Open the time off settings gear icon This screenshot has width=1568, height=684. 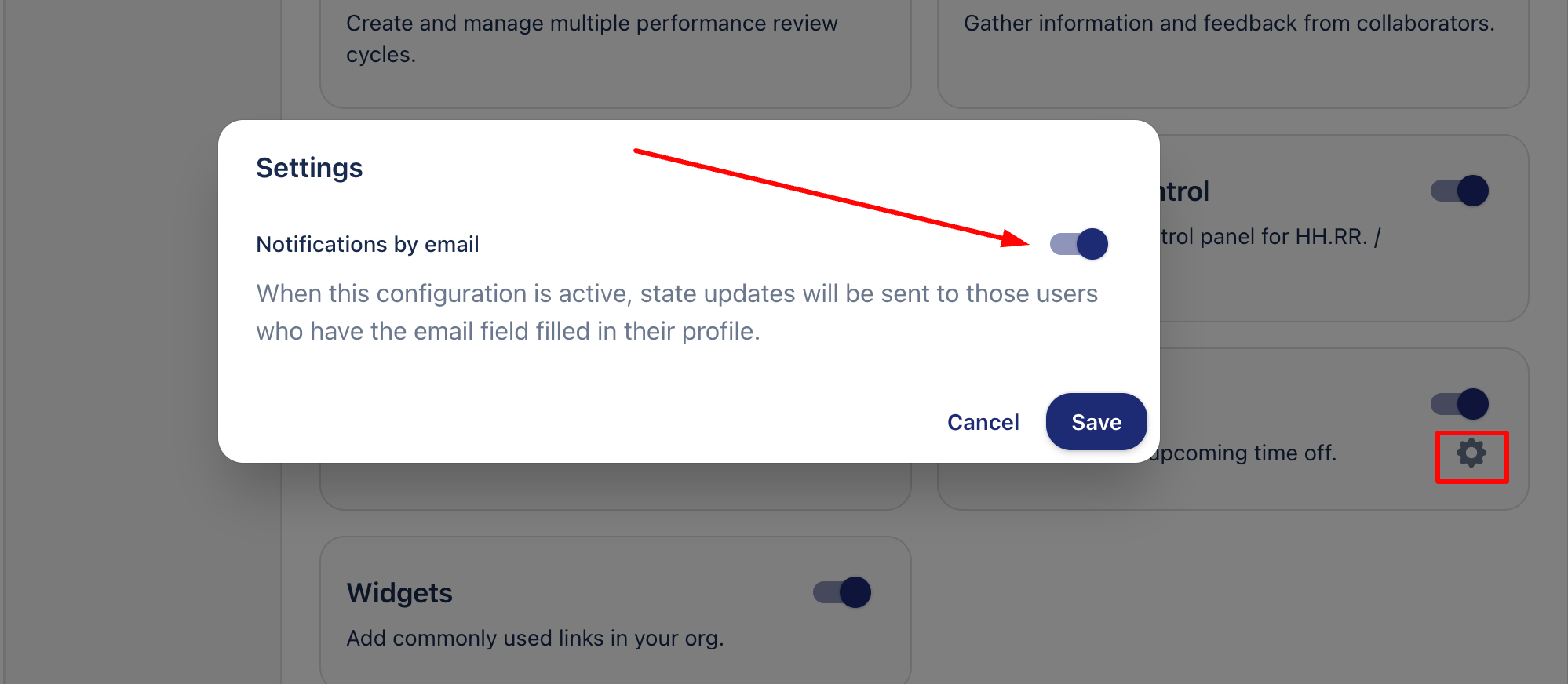(1471, 453)
